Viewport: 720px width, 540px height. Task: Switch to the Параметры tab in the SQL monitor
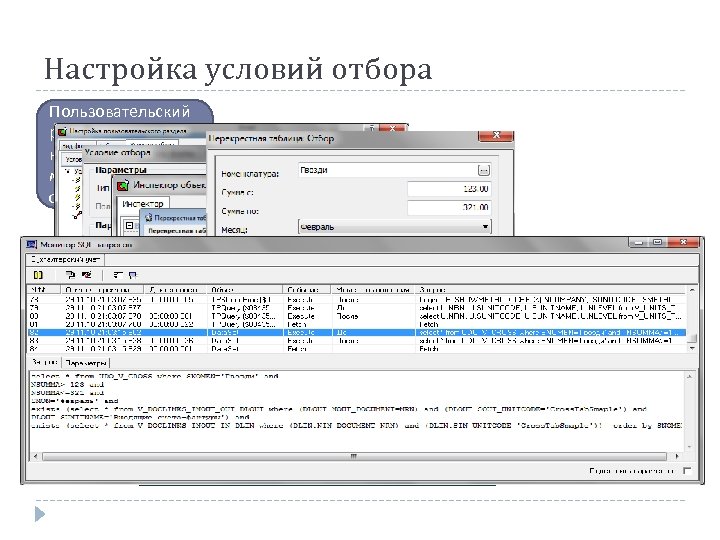(86, 363)
